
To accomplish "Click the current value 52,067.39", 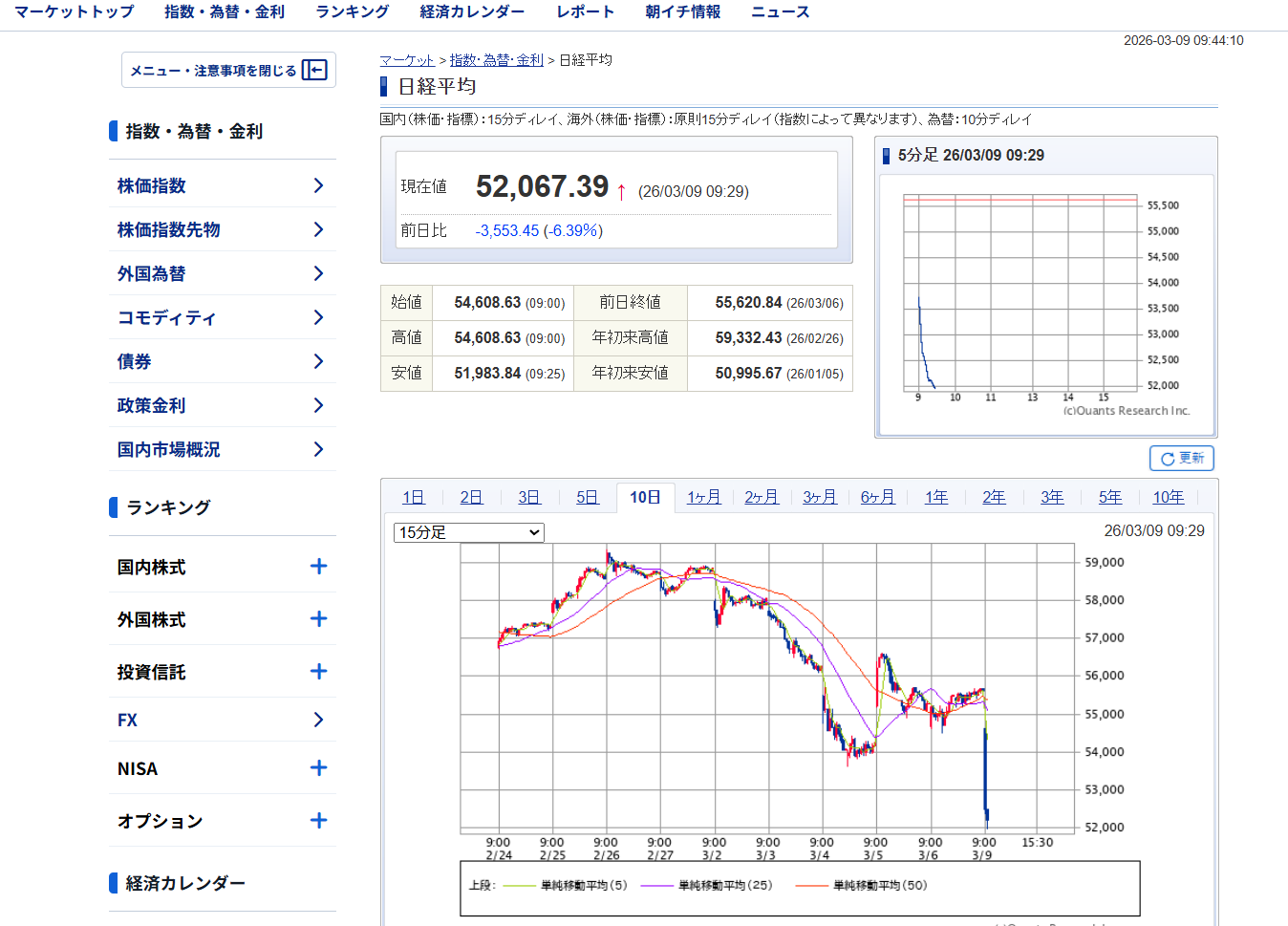I will [x=543, y=186].
